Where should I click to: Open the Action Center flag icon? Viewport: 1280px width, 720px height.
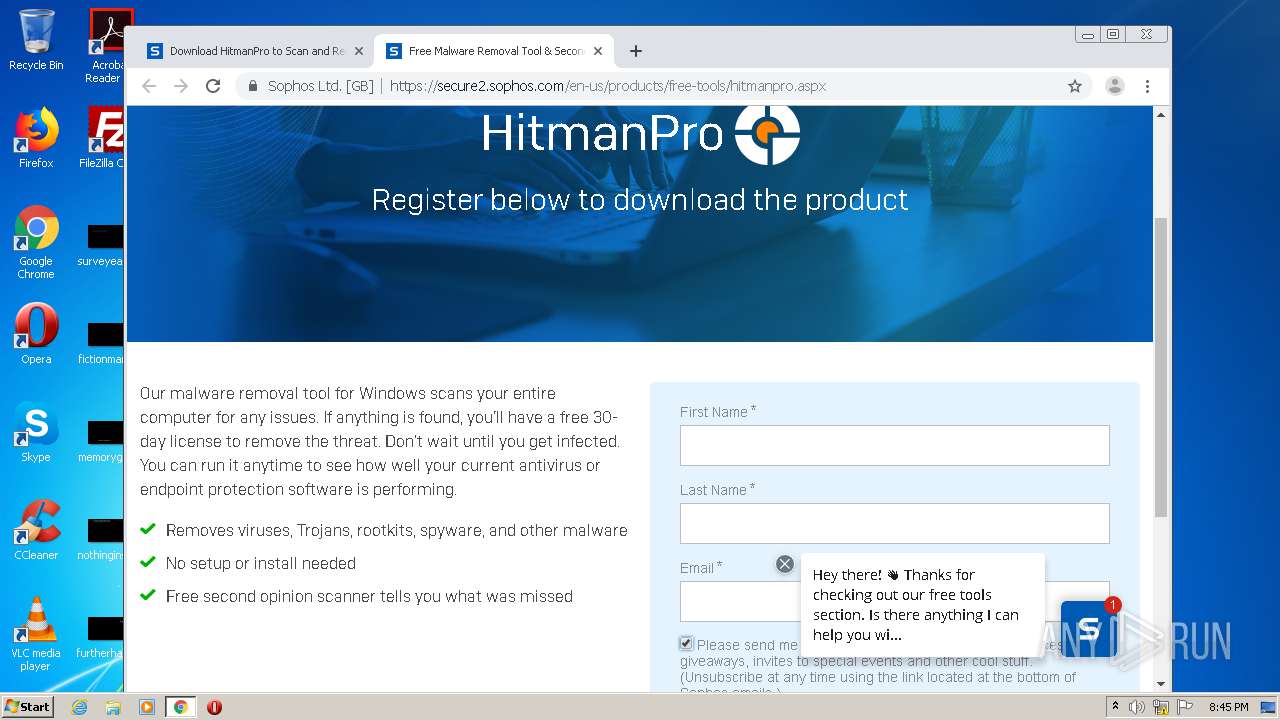click(1185, 707)
